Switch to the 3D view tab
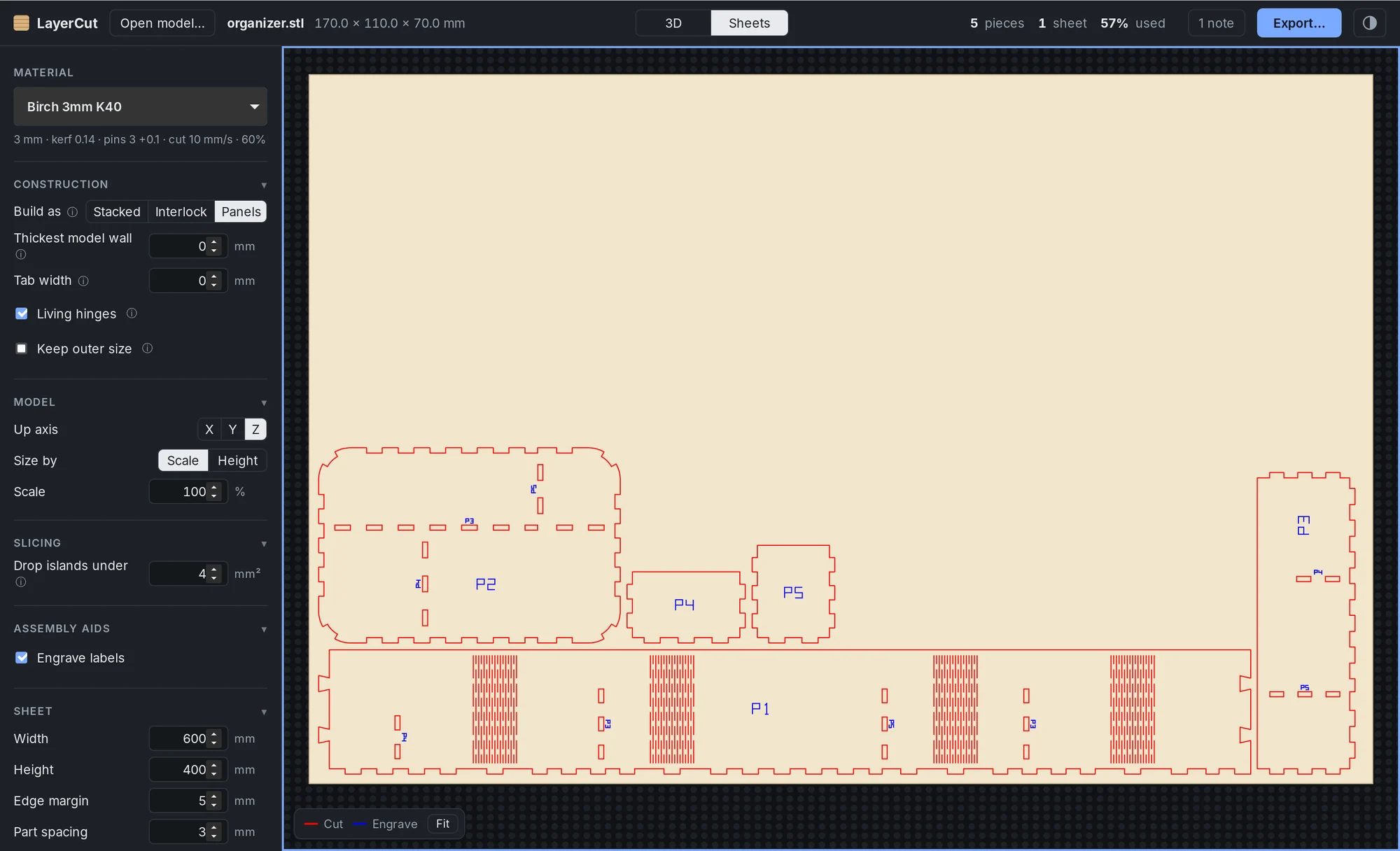 click(x=673, y=23)
